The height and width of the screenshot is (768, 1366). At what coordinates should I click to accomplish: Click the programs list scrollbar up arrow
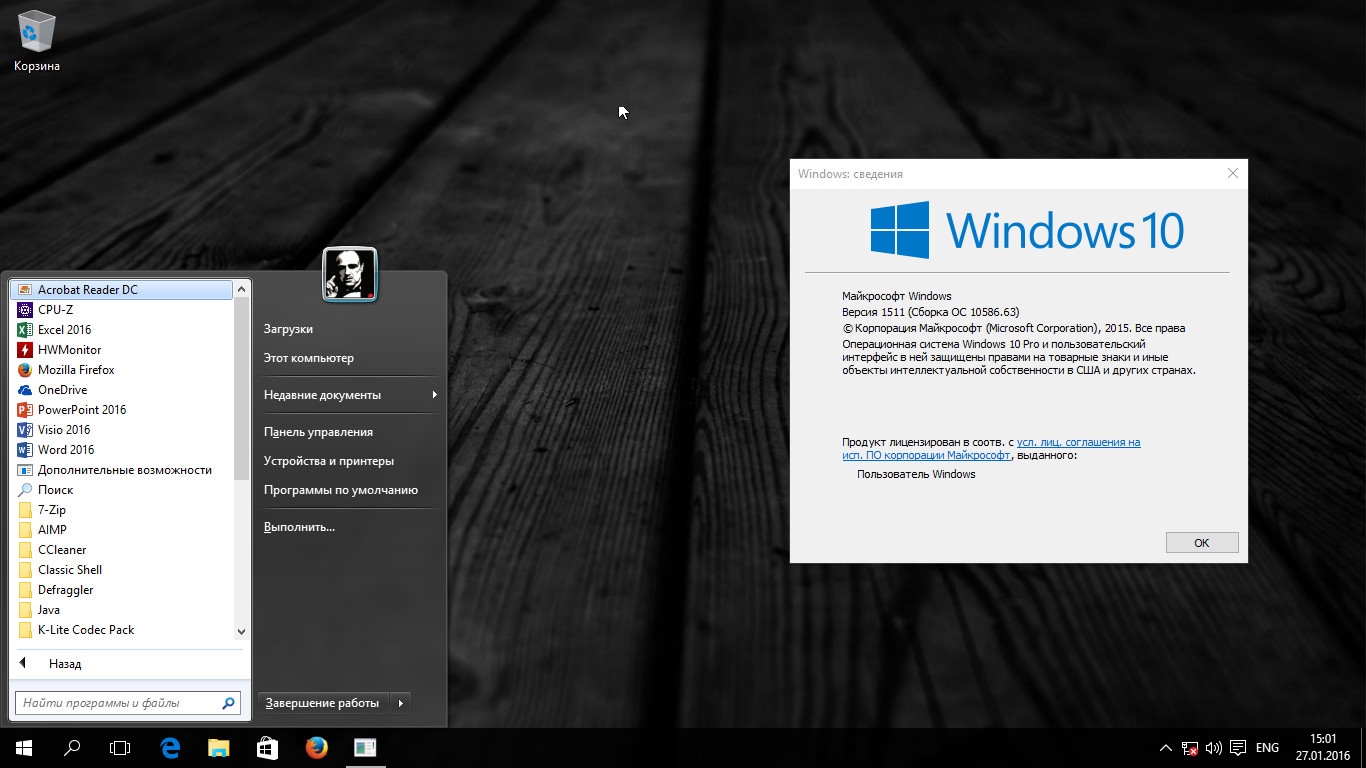pyautogui.click(x=241, y=289)
